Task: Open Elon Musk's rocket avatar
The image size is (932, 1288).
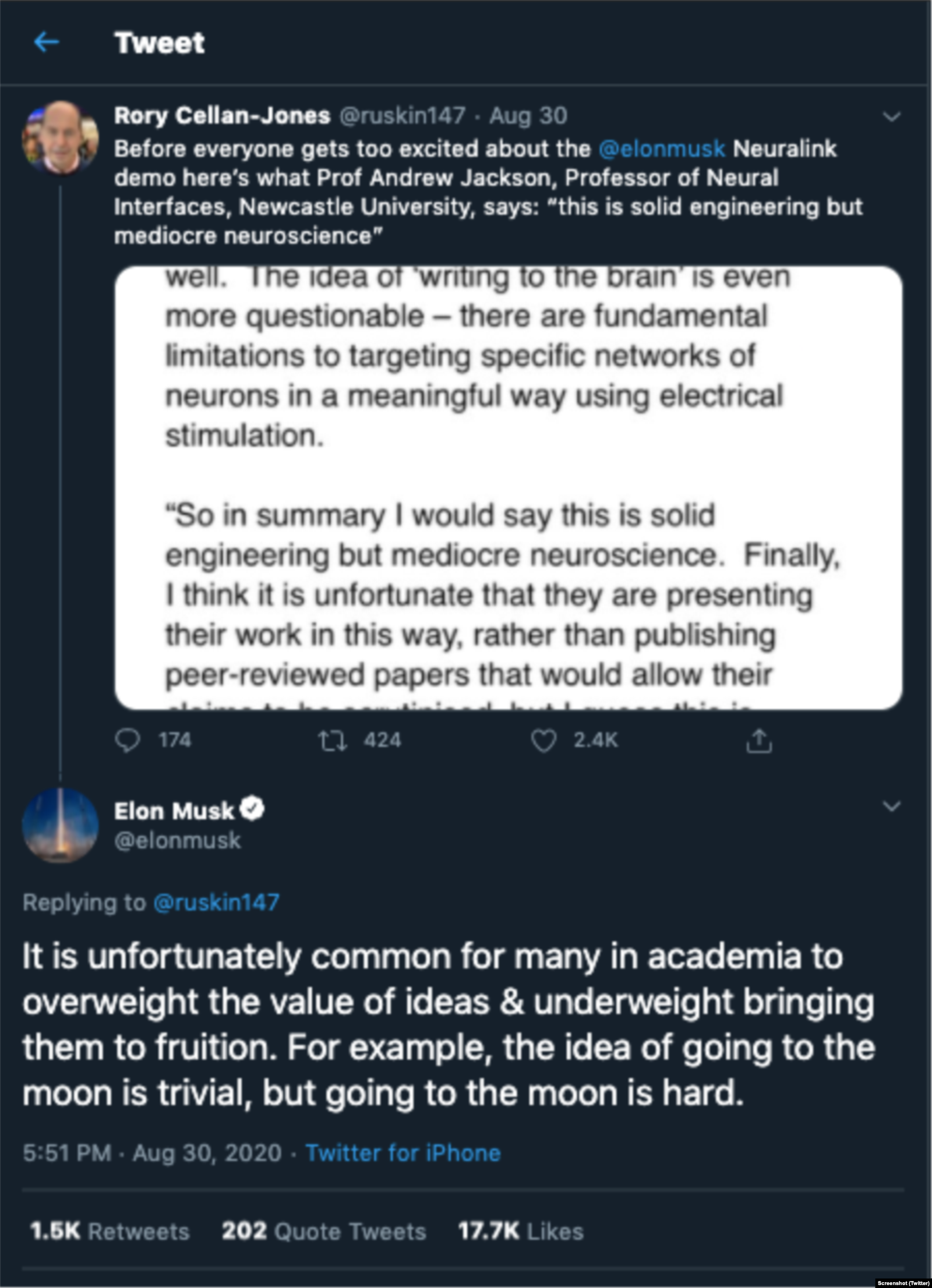Action: [x=60, y=825]
